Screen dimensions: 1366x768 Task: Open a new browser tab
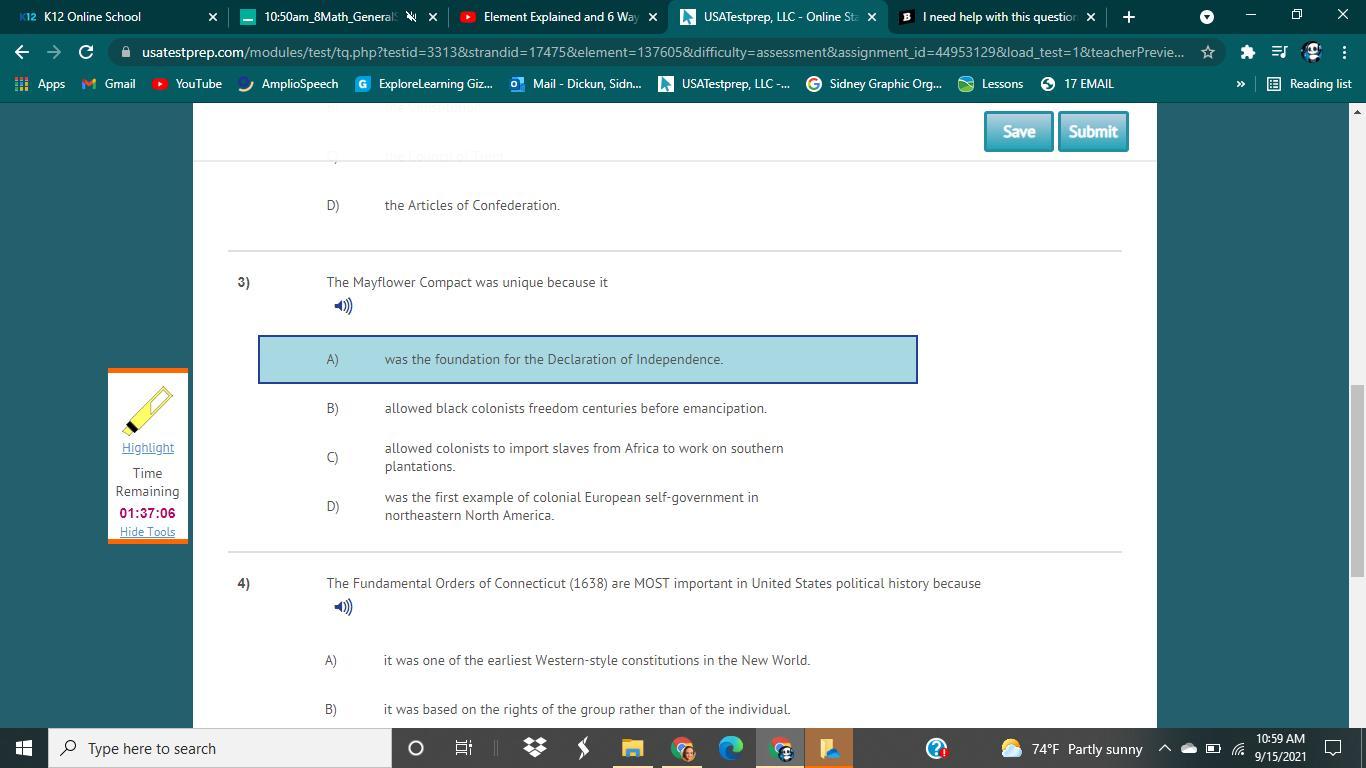(1128, 17)
